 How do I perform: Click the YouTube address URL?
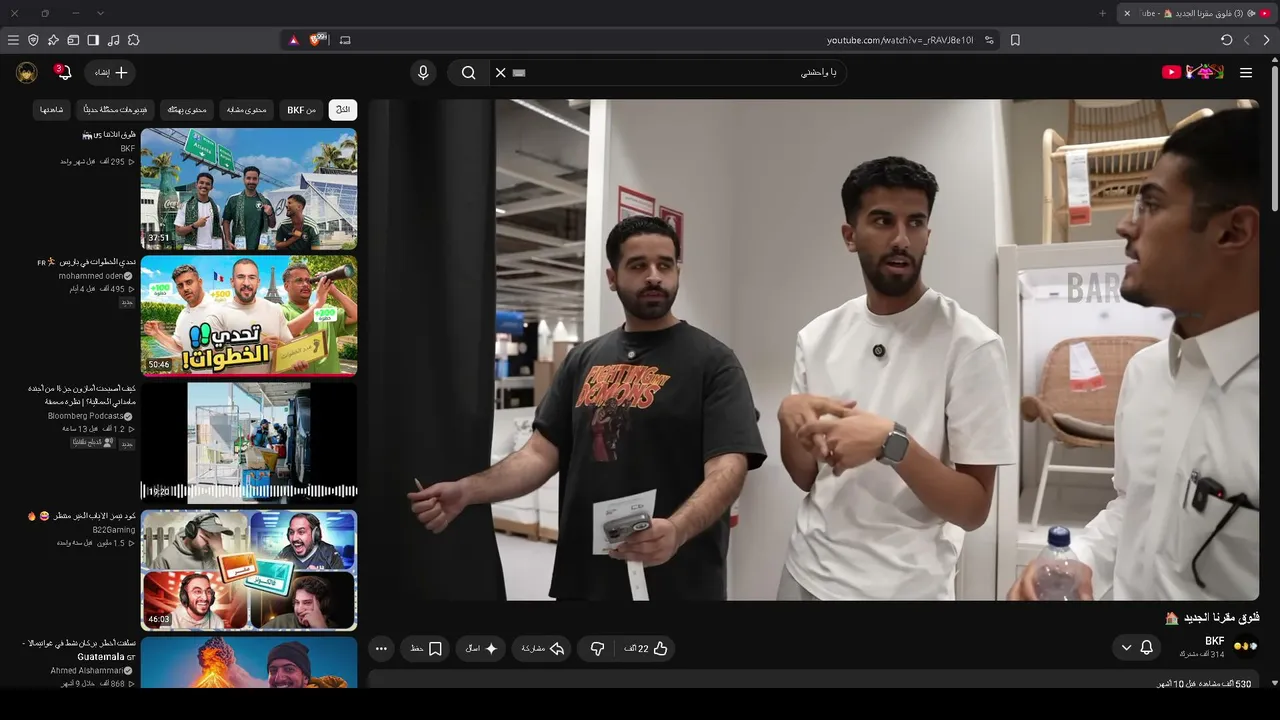pyautogui.click(x=900, y=40)
